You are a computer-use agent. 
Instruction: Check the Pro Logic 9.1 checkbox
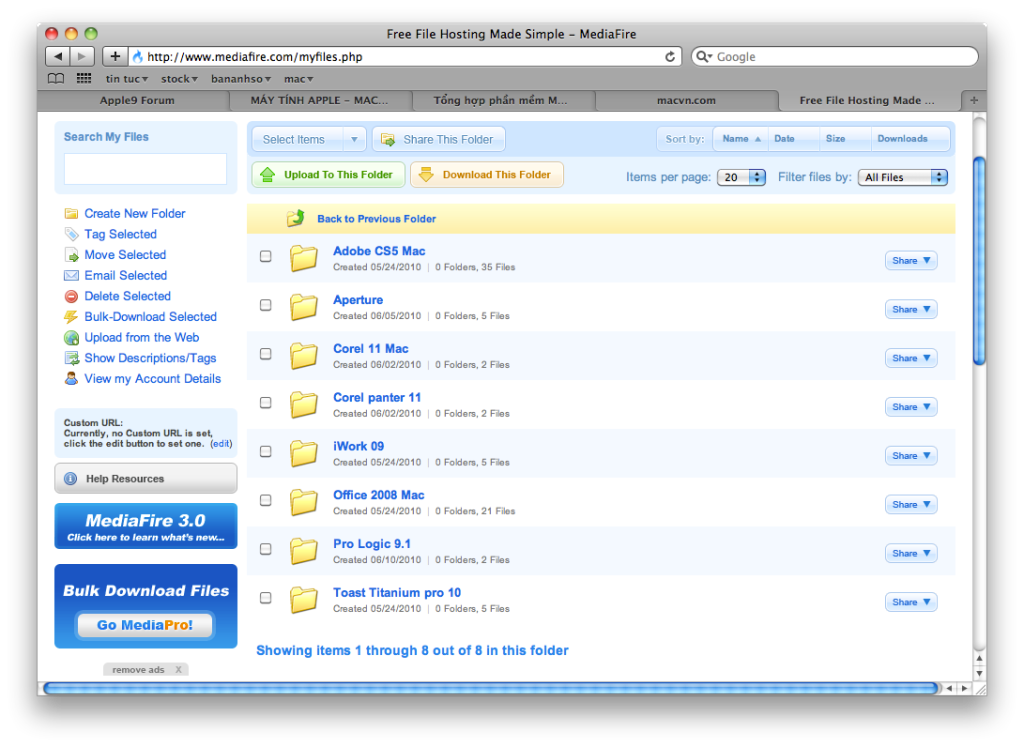click(266, 549)
